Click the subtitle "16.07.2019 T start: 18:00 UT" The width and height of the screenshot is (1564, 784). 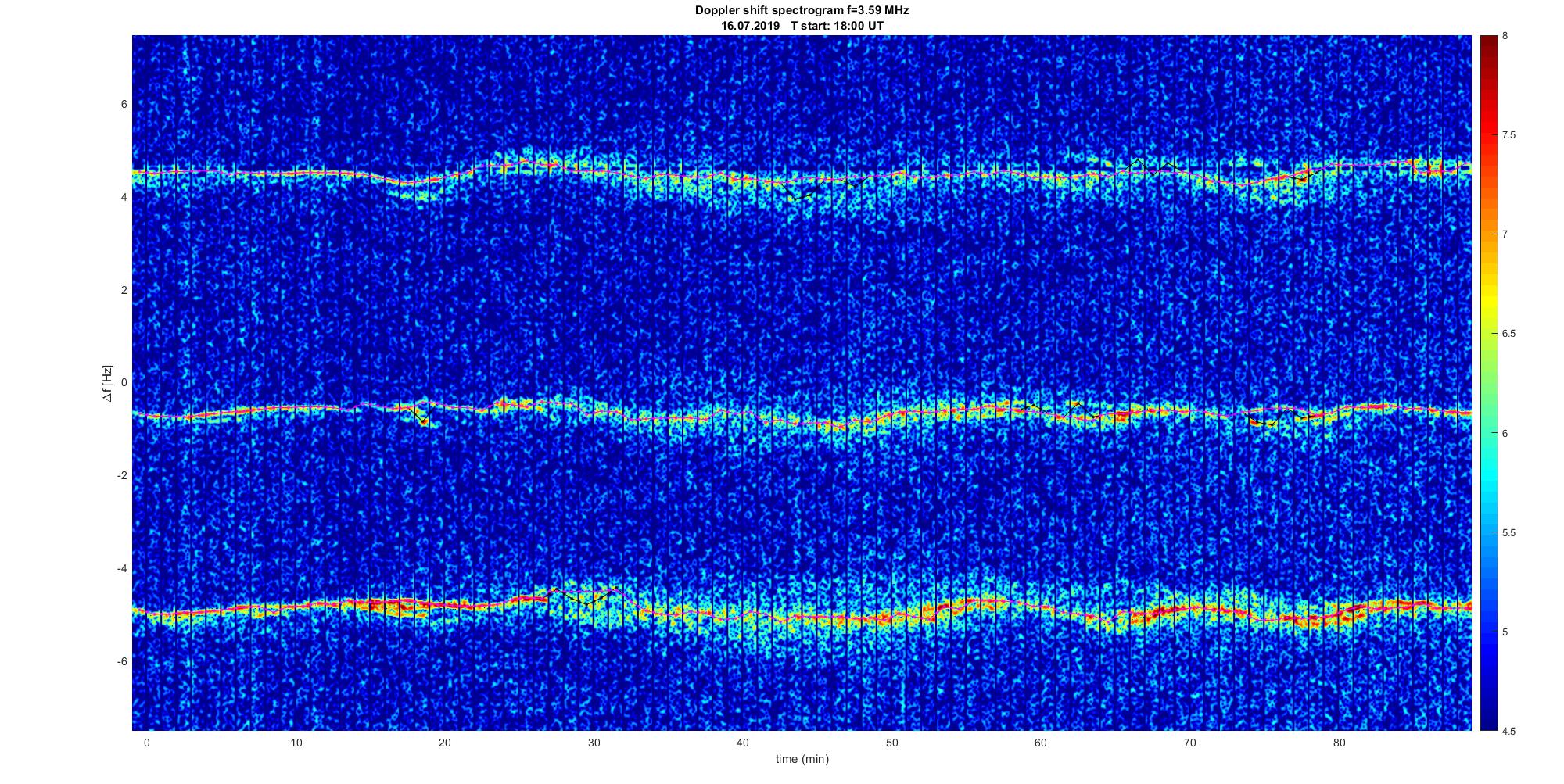802,26
